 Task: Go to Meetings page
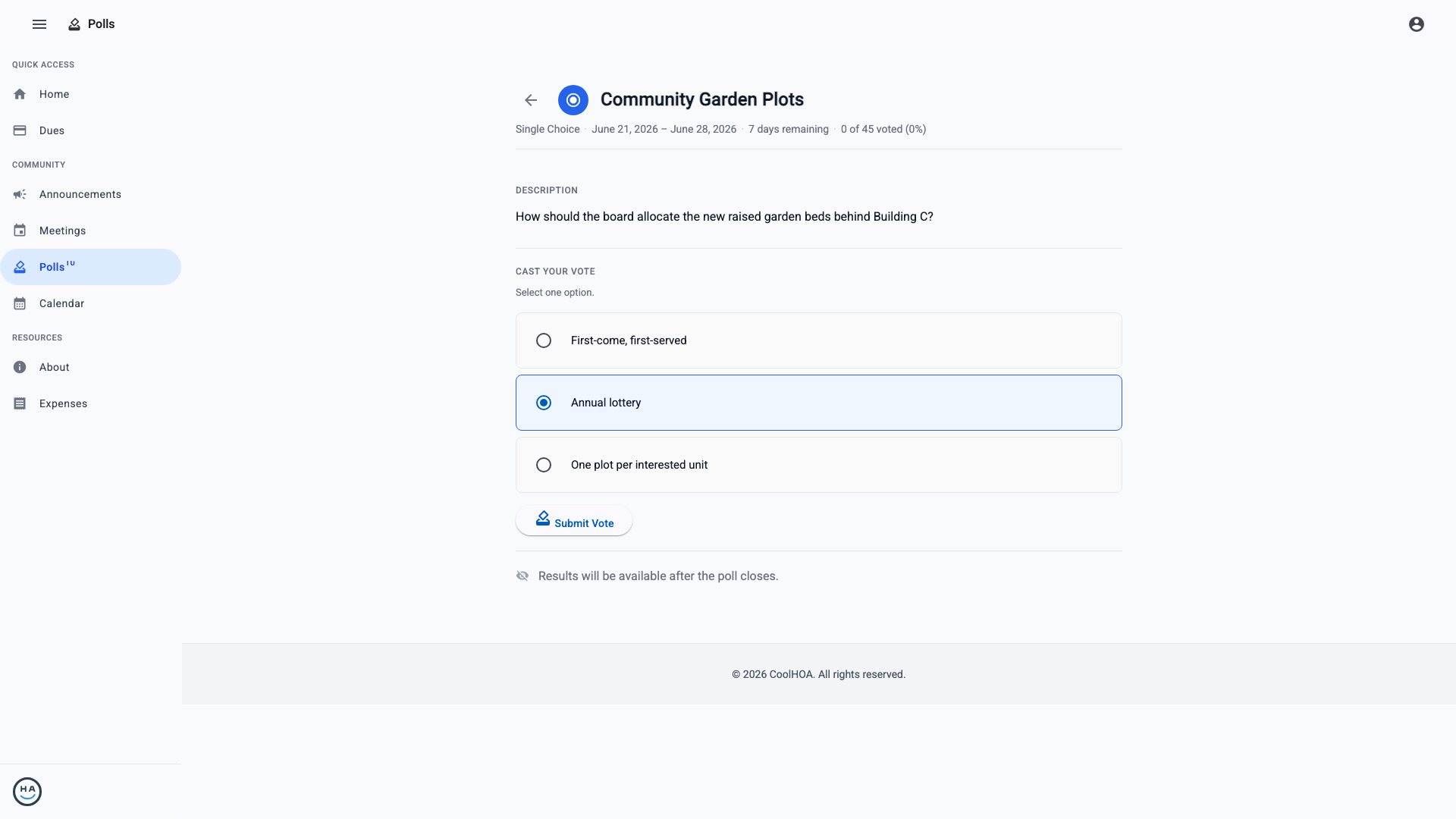click(x=90, y=231)
